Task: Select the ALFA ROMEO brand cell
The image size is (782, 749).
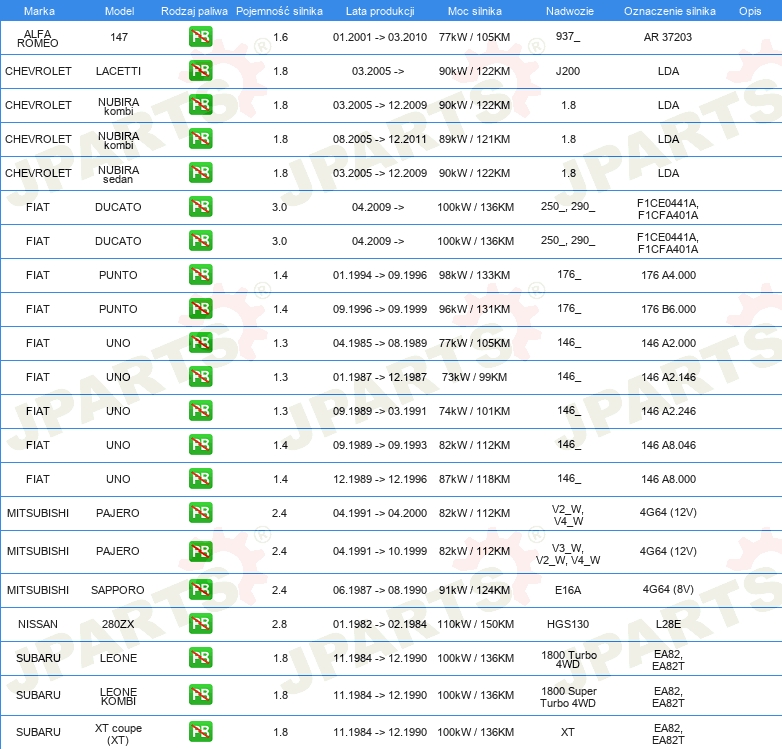Action: coord(38,38)
